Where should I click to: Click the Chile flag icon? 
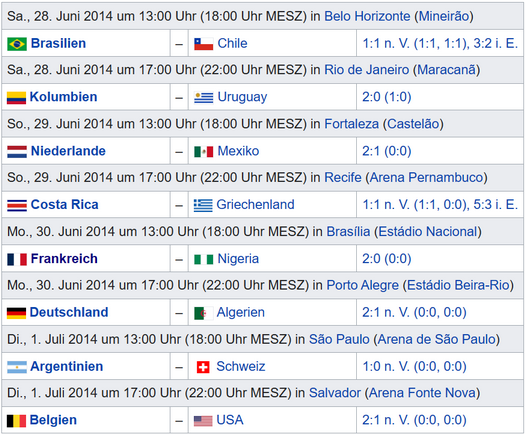[203, 44]
